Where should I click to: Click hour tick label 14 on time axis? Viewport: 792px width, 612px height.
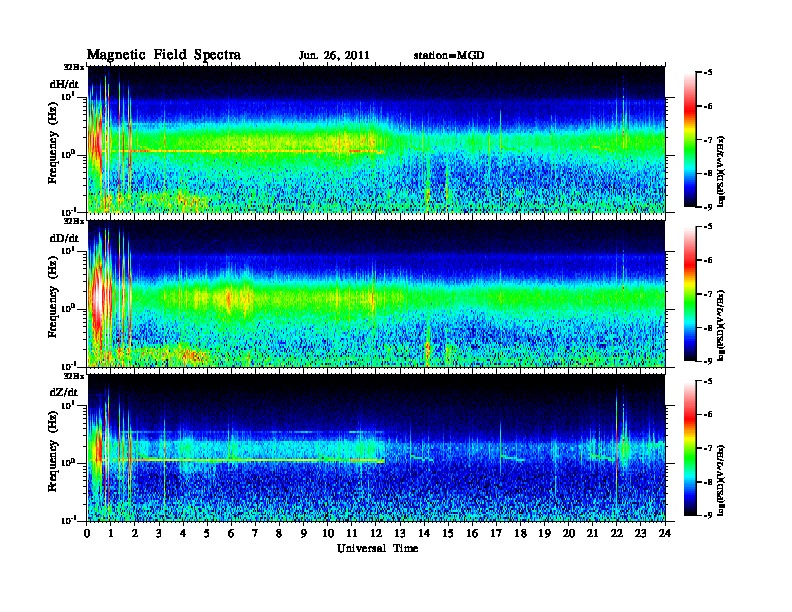click(424, 534)
